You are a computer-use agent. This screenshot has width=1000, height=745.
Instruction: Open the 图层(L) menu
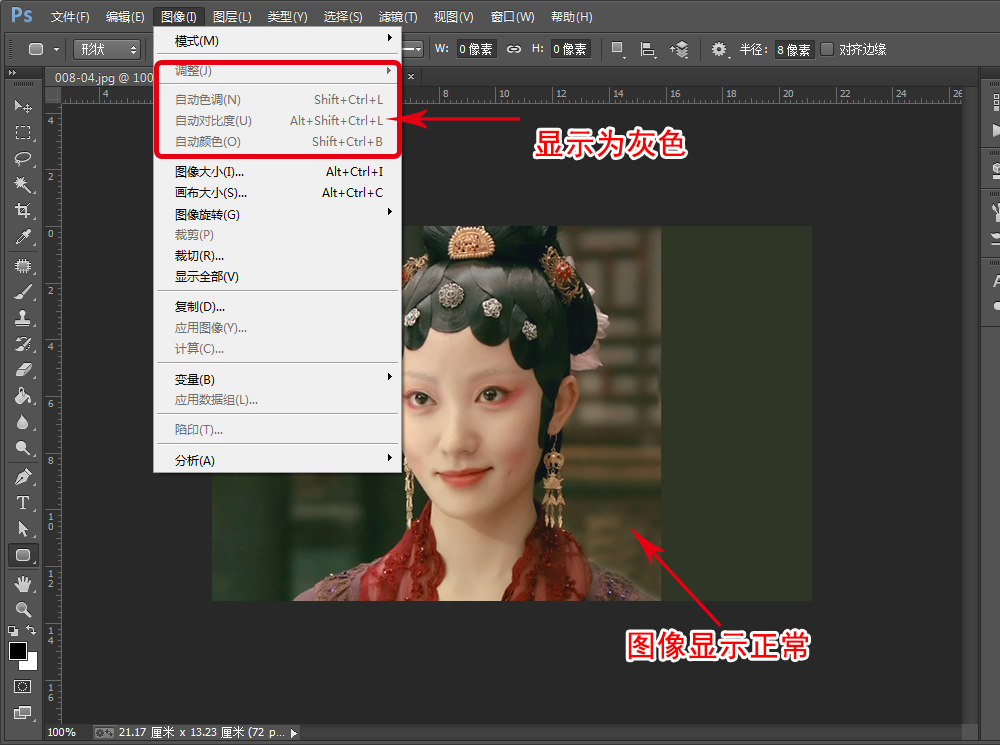click(x=232, y=17)
